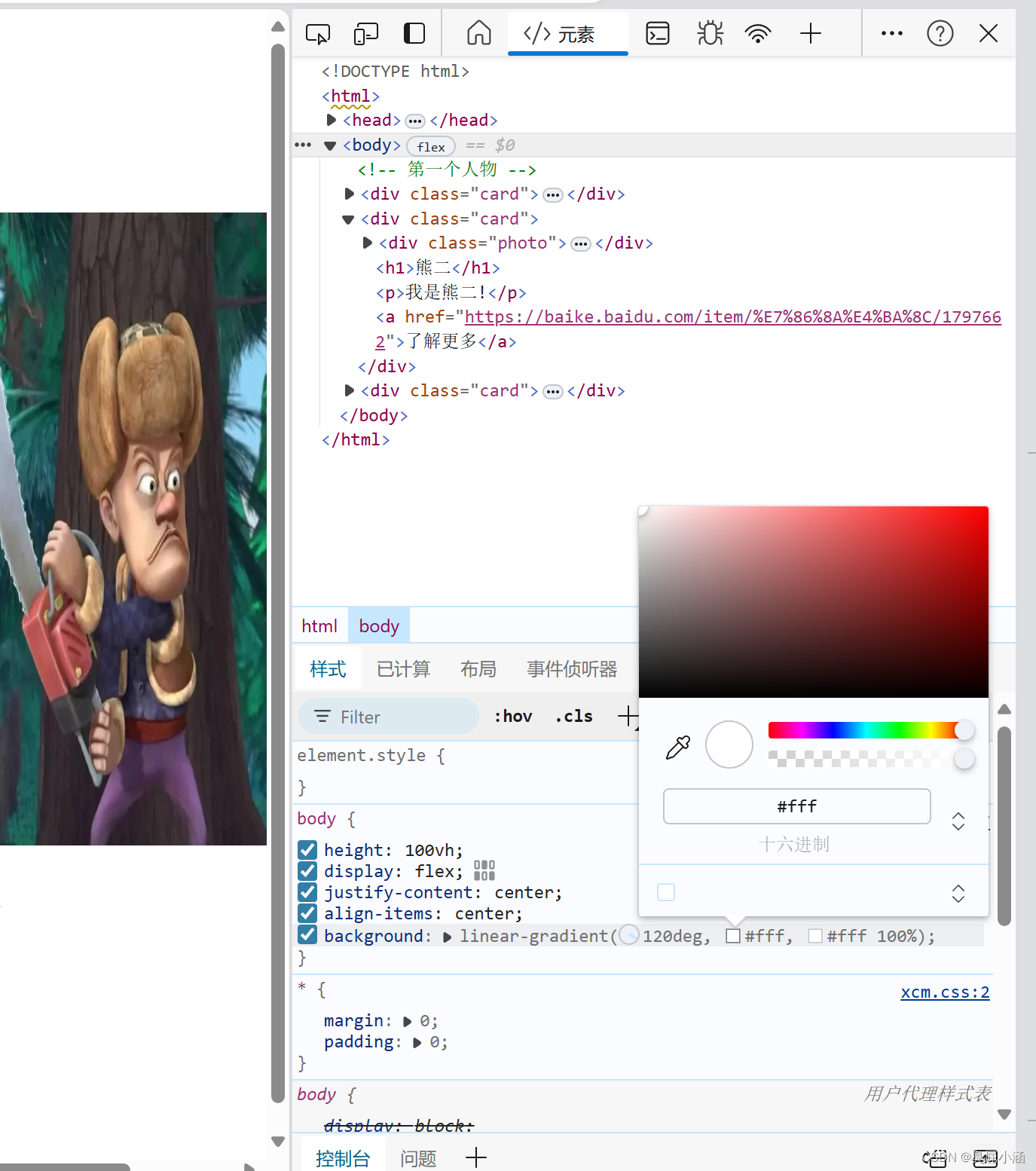Click the Filter styles input field
This screenshot has height=1171, width=1036.
389,717
